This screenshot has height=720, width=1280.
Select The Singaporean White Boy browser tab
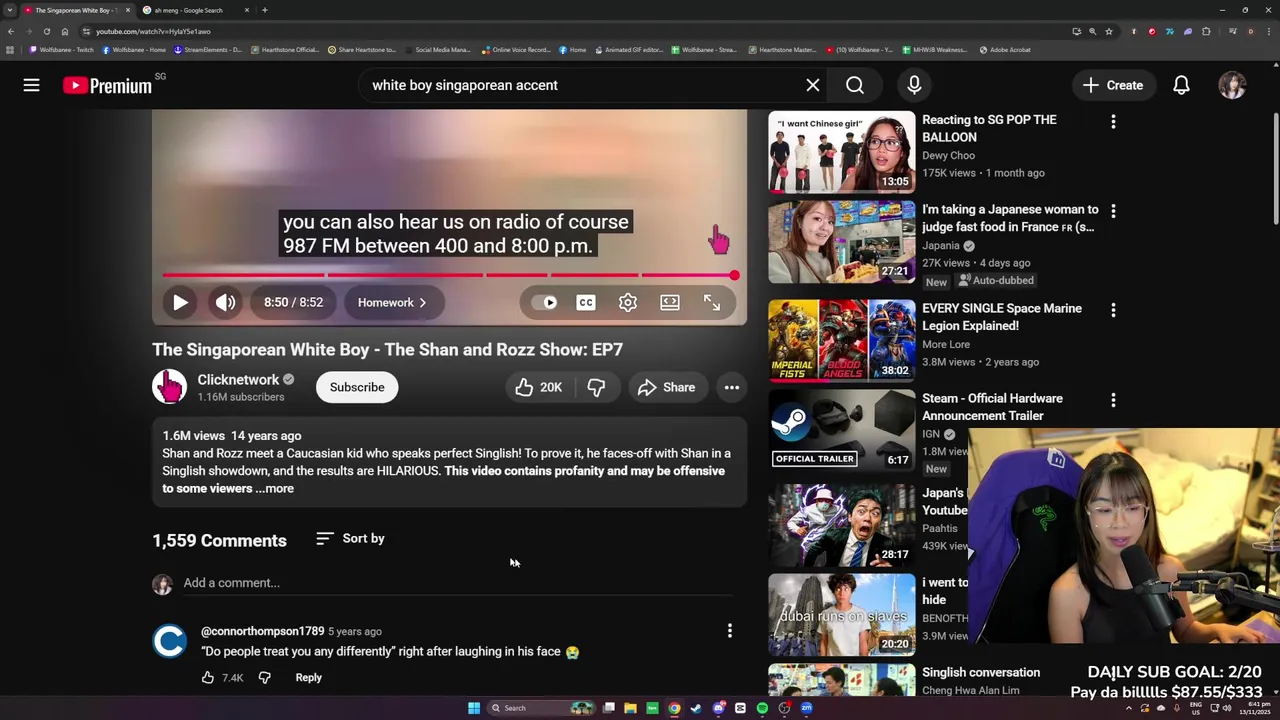(x=76, y=10)
